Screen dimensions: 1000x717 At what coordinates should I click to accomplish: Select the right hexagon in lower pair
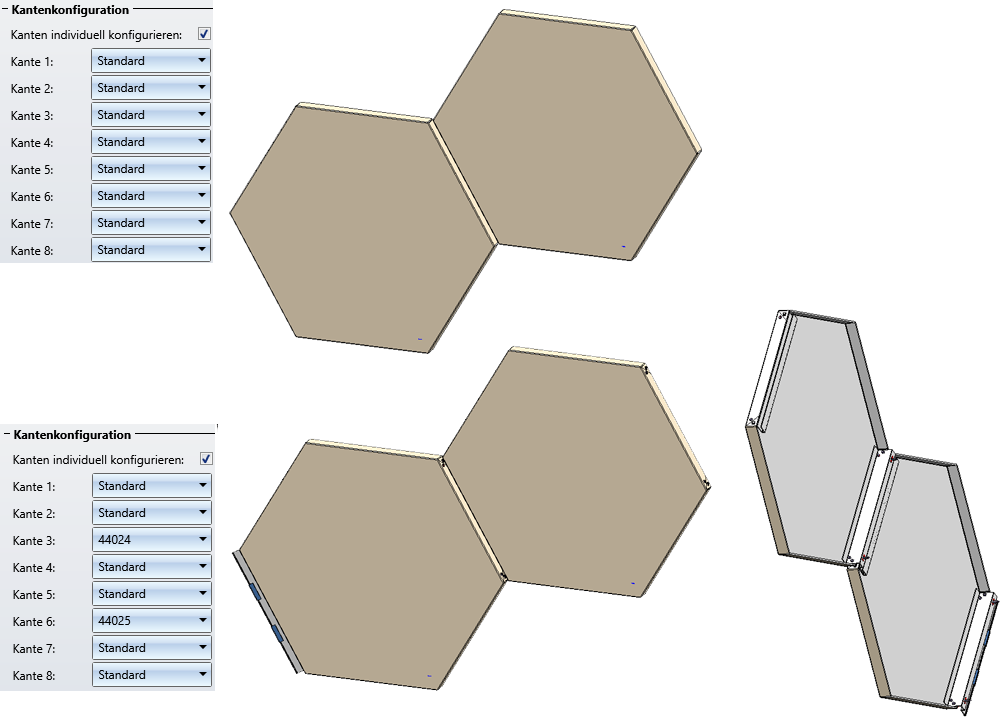pos(577,472)
